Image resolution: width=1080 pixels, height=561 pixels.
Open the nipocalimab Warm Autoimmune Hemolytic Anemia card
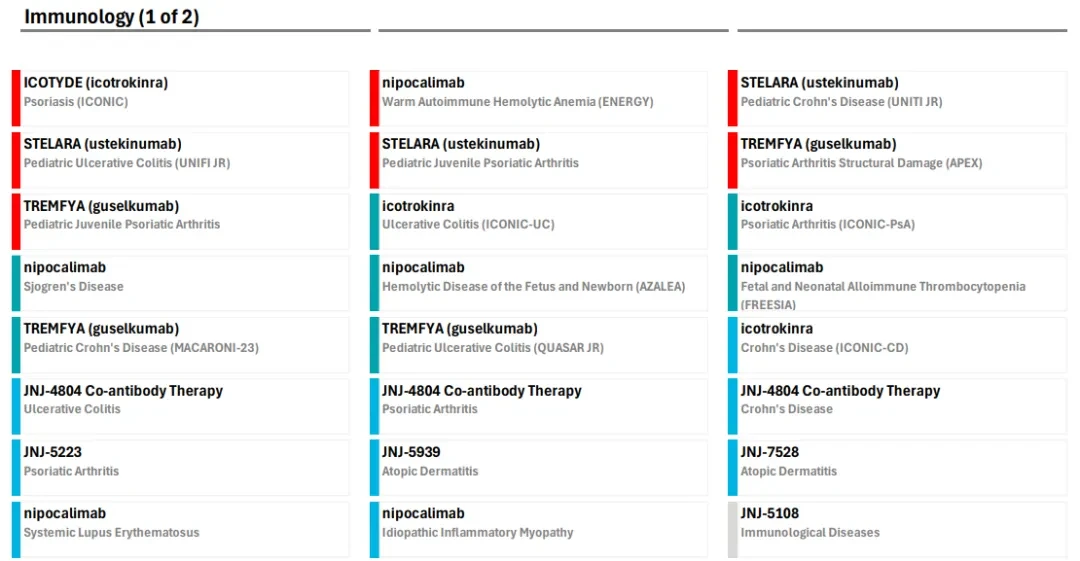(539, 98)
